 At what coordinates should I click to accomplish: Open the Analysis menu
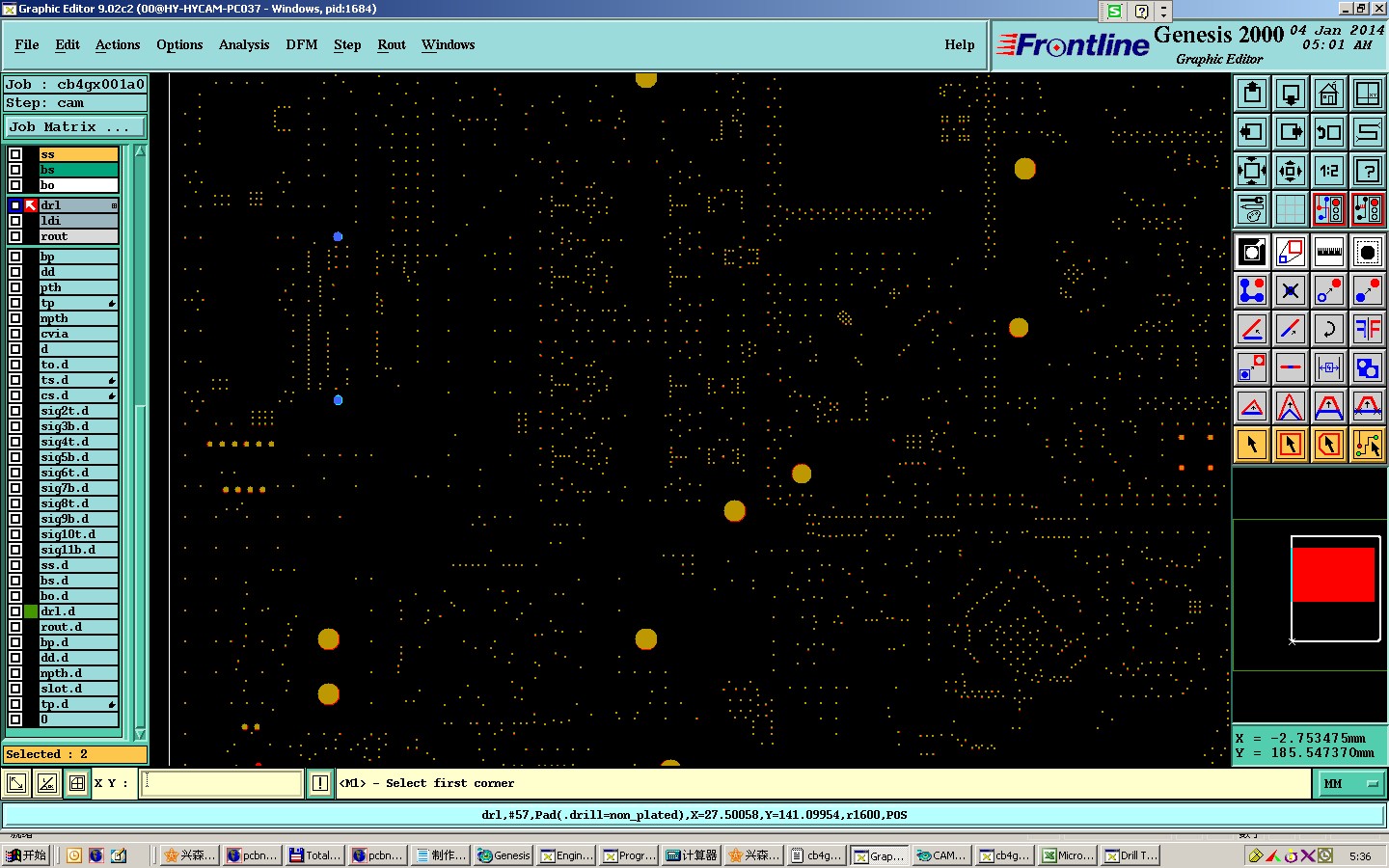pos(244,45)
